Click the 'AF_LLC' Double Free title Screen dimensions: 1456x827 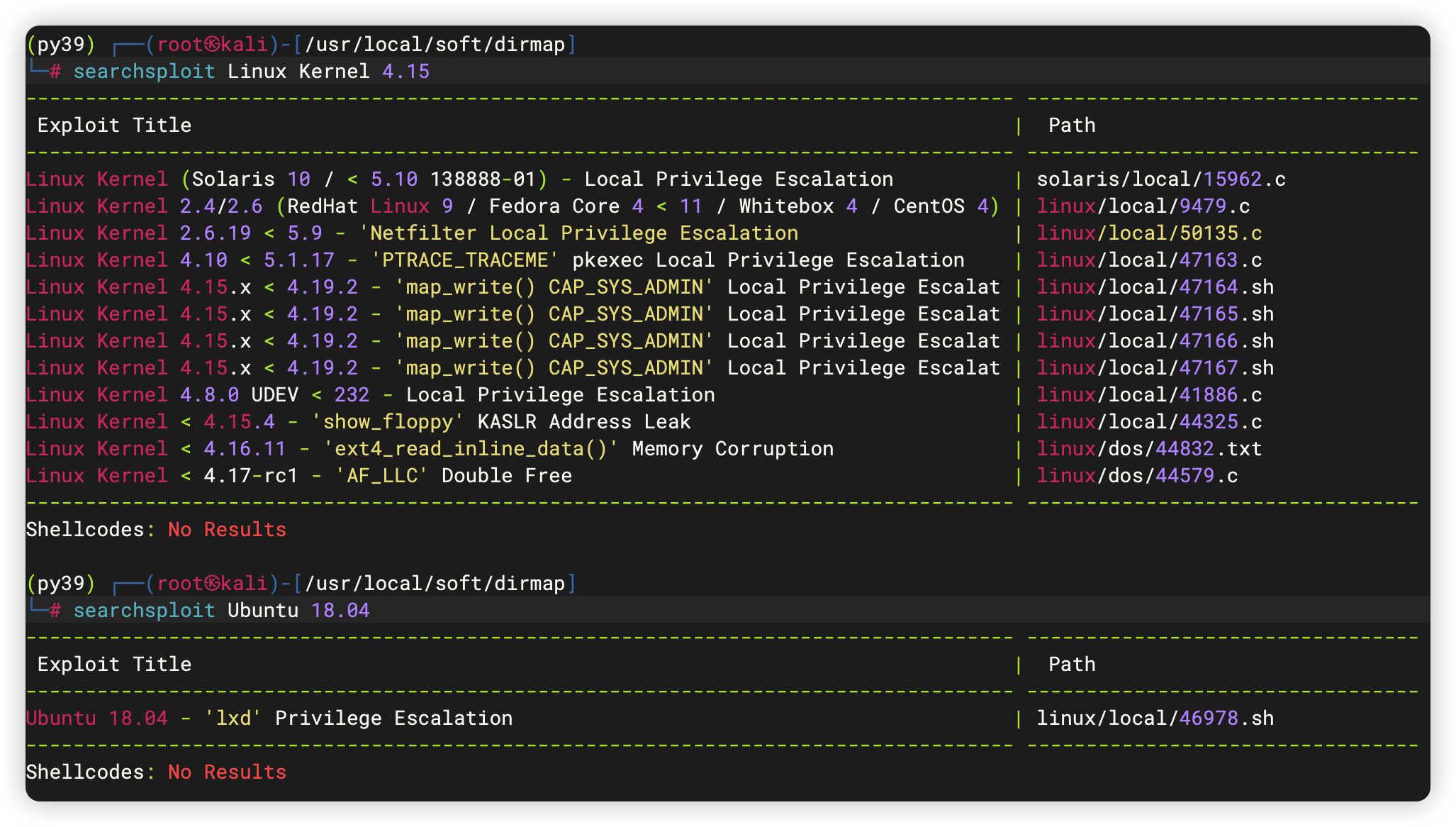tap(299, 476)
